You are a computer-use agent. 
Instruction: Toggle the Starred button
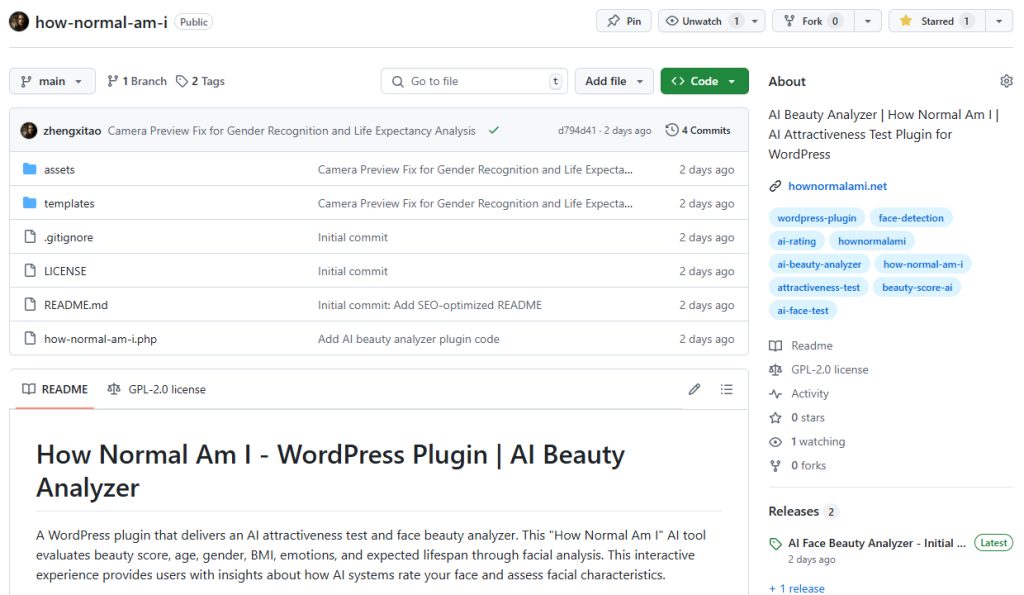936,21
